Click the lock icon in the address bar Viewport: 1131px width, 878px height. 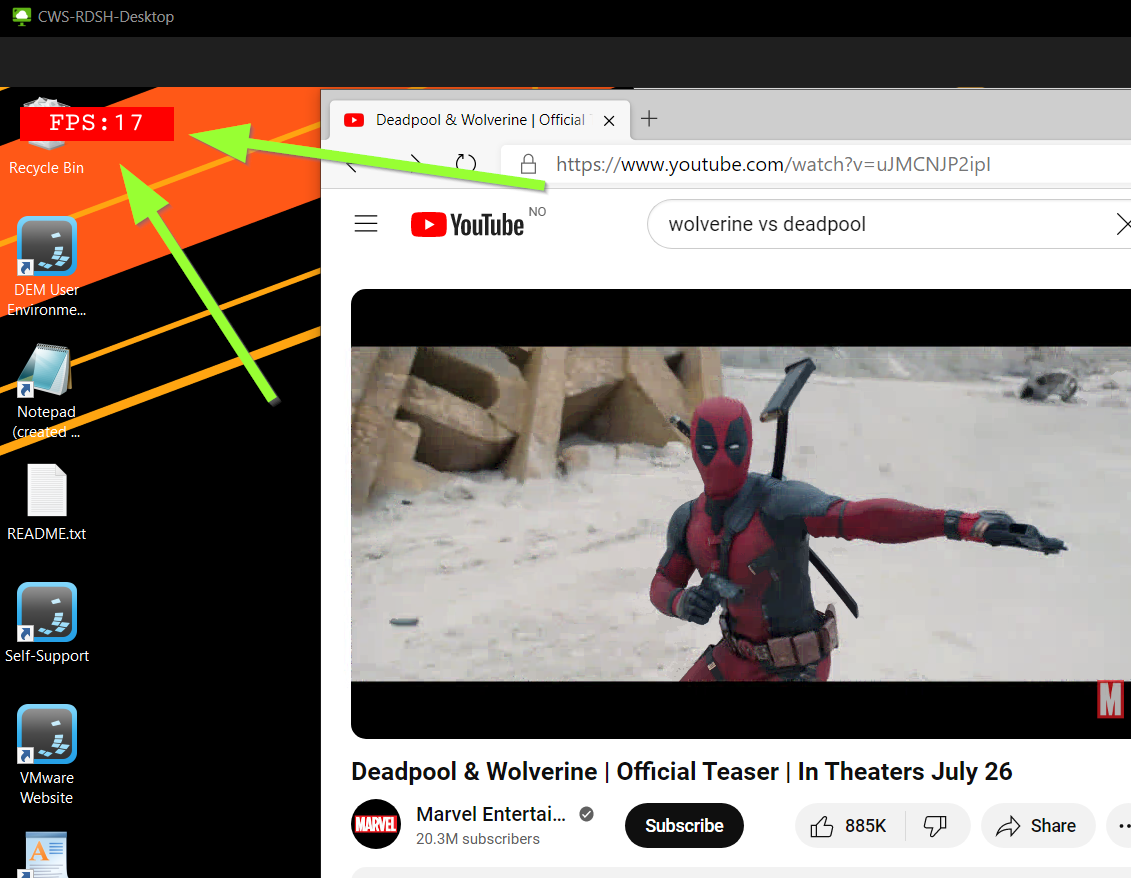528,164
